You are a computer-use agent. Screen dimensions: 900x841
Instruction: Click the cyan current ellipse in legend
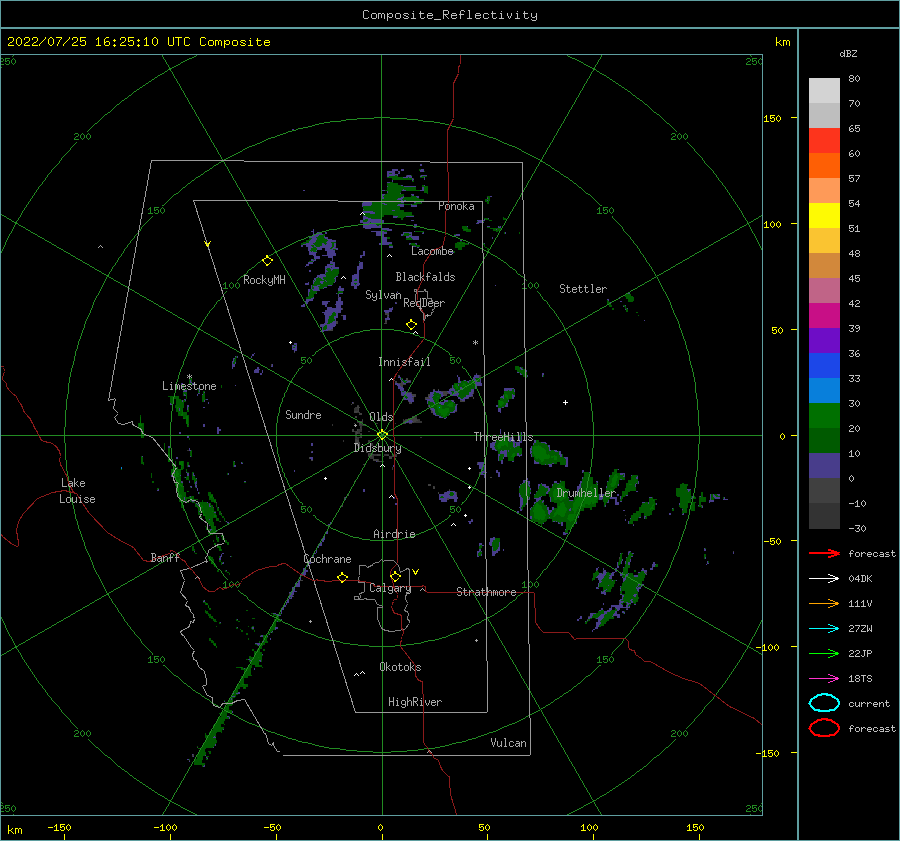[824, 703]
